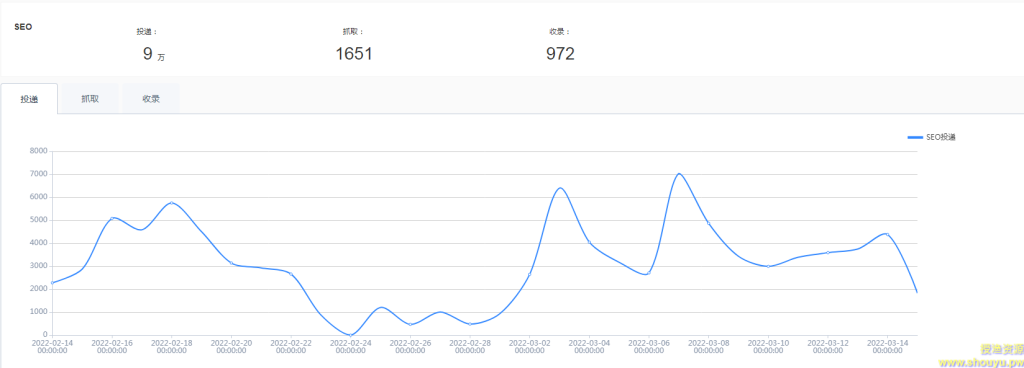Toggle the SEO投递 legend series
This screenshot has height=368, width=1024.
click(932, 137)
